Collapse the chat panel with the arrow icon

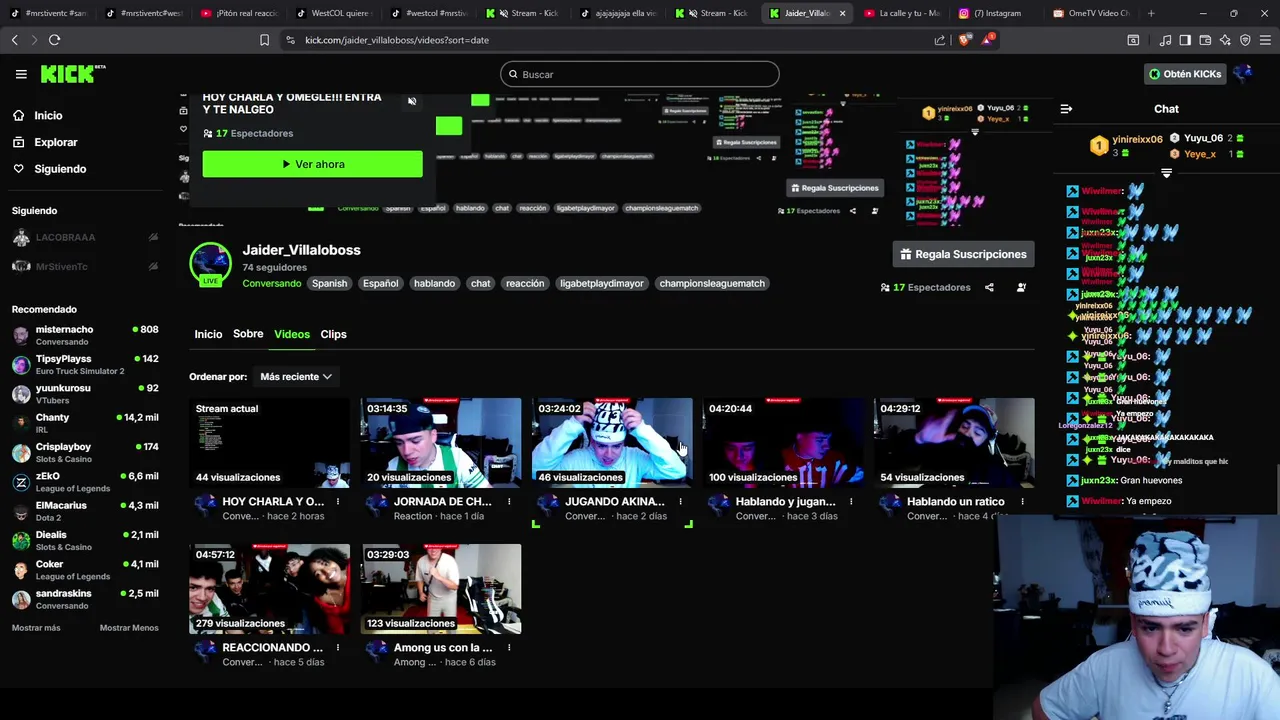1066,109
